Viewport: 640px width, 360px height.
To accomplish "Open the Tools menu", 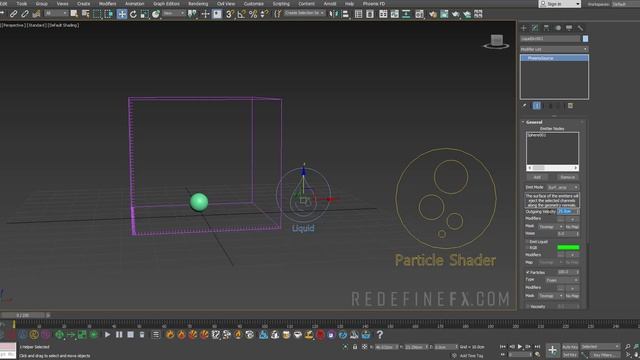I will click(22, 4).
